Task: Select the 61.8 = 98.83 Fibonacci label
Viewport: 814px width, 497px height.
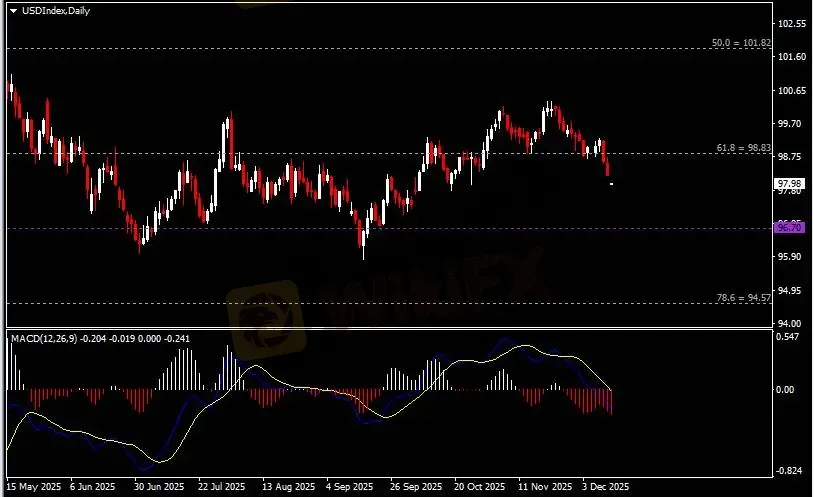Action: 743,148
